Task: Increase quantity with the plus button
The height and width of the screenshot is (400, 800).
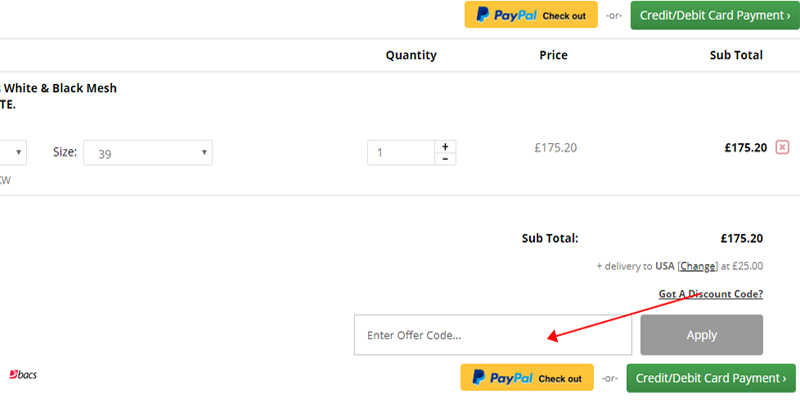Action: coord(445,147)
